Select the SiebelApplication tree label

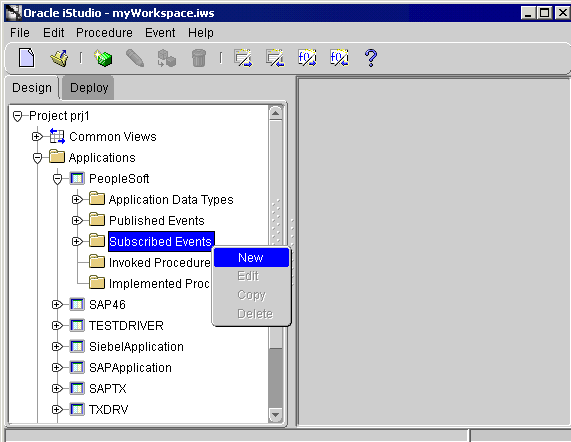coord(136,347)
